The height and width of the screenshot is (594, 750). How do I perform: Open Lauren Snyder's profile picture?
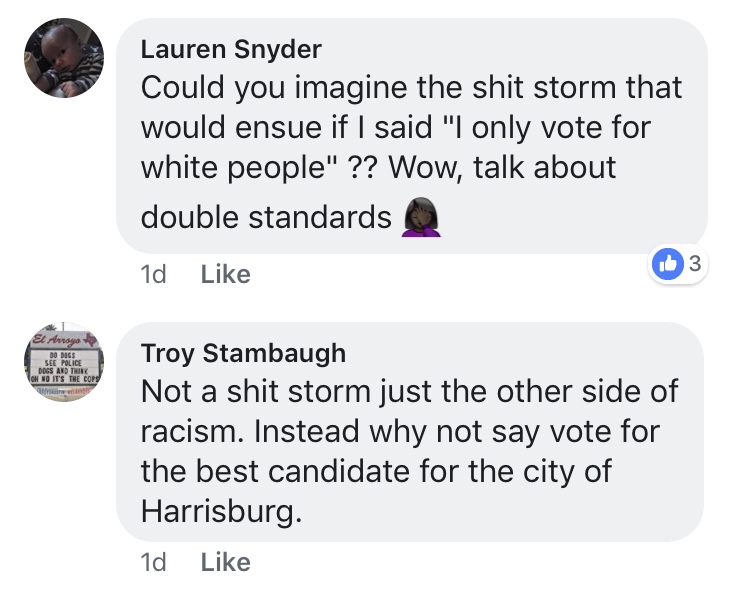tap(64, 58)
